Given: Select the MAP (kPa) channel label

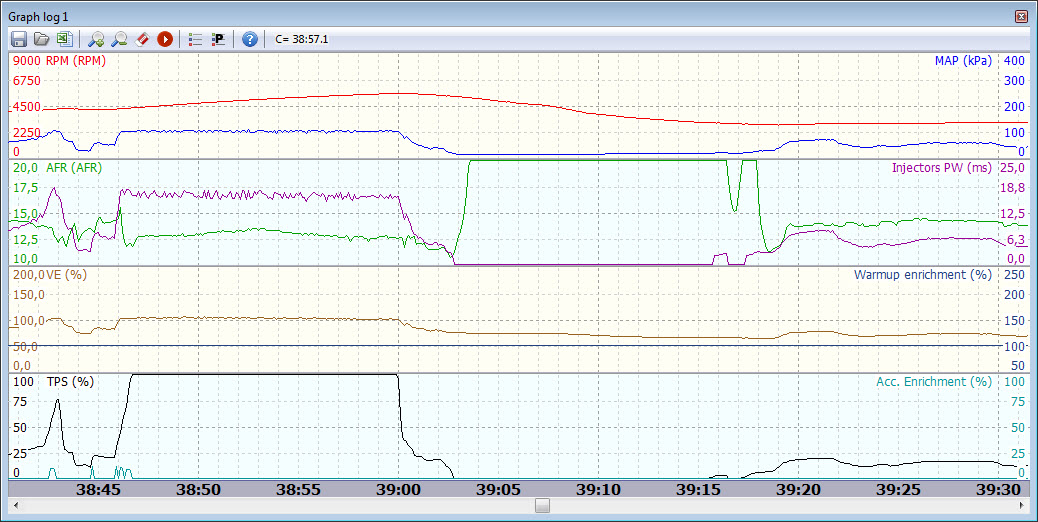Looking at the screenshot, I should tap(963, 61).
